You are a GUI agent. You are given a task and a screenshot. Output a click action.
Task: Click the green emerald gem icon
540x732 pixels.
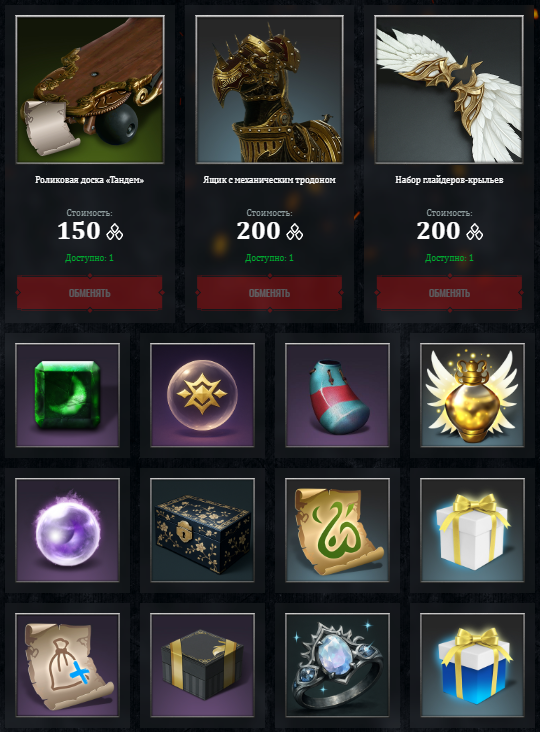click(x=68, y=395)
